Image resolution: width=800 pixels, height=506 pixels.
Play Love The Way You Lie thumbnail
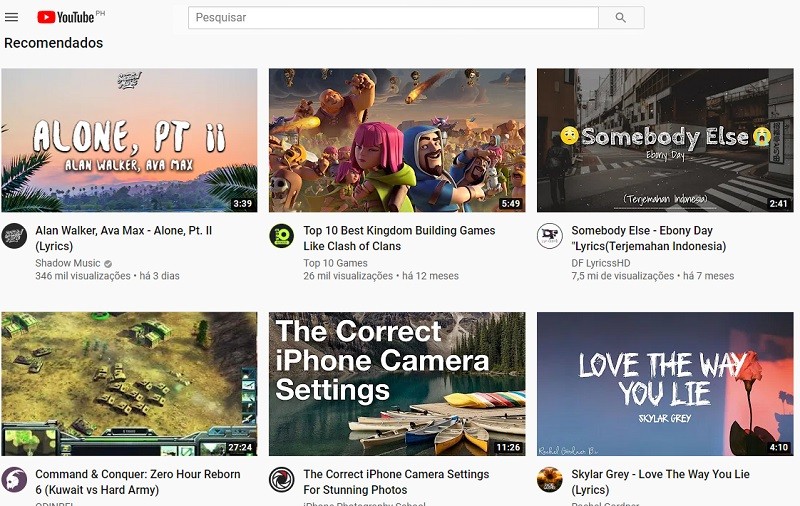[665, 384]
